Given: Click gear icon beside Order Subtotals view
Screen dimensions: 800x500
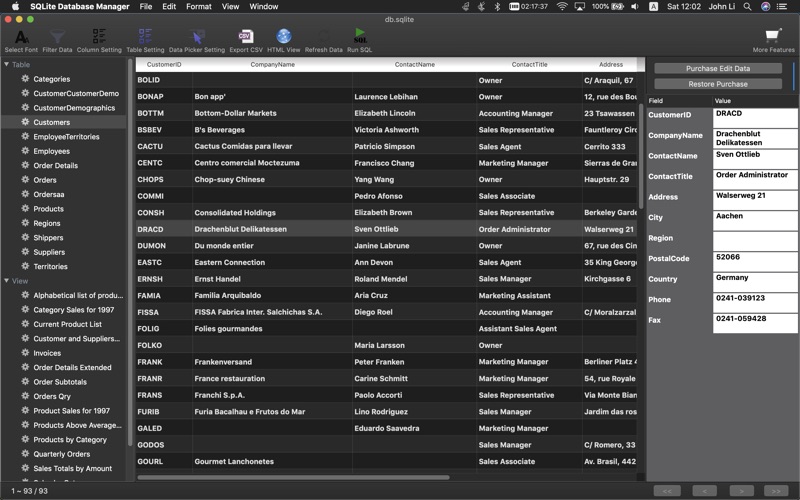Looking at the screenshot, I should coord(25,381).
